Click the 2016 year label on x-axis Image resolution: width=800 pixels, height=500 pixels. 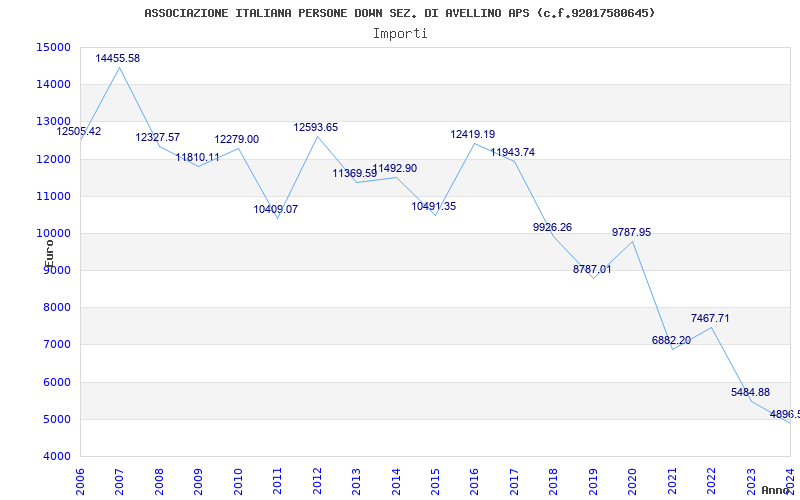pos(474,482)
